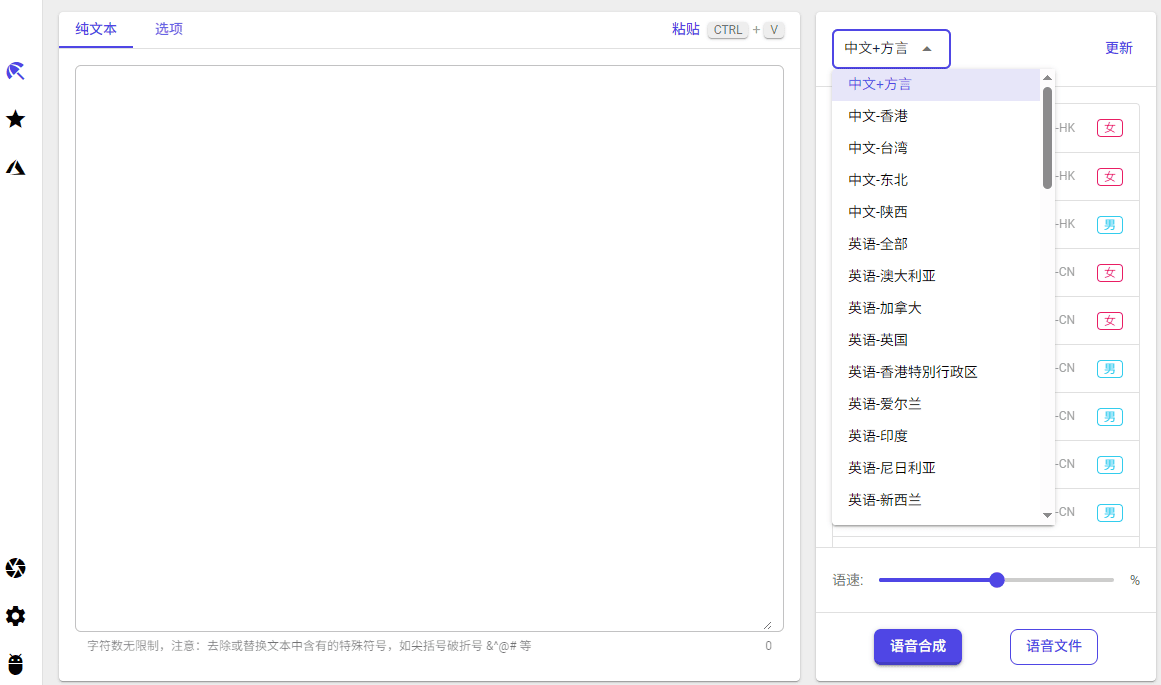Choose 英语-尼日利亚 in the language list
This screenshot has height=685, width=1161.
tap(936, 468)
